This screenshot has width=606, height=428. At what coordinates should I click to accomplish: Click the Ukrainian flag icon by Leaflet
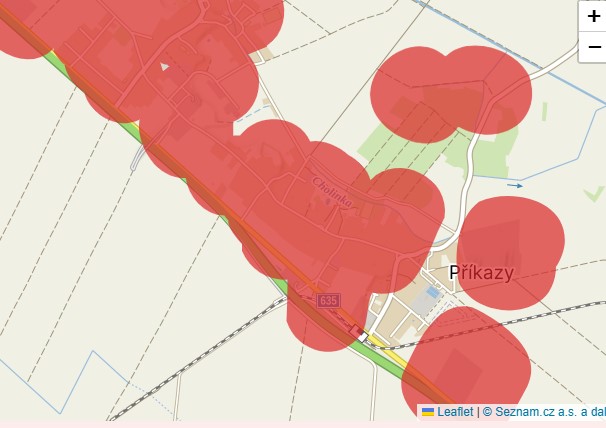[428, 412]
